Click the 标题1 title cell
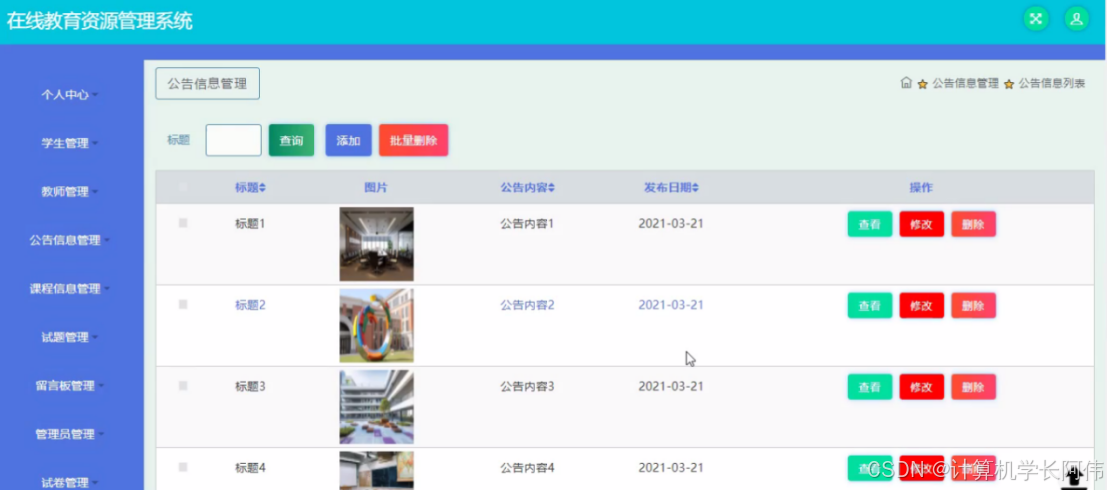The width and height of the screenshot is (1108, 490). tap(250, 223)
